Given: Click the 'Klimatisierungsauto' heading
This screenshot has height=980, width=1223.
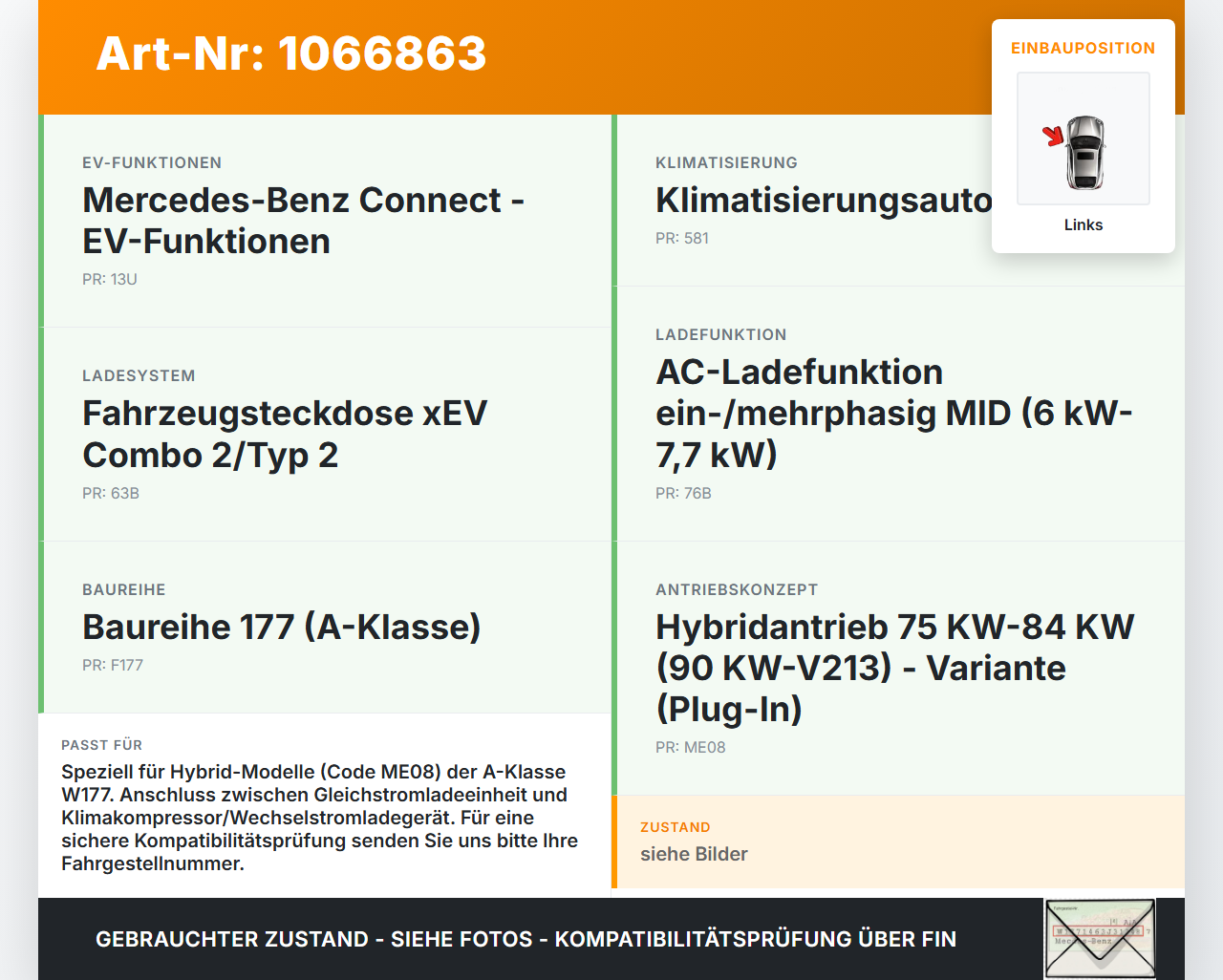Looking at the screenshot, I should [x=825, y=201].
